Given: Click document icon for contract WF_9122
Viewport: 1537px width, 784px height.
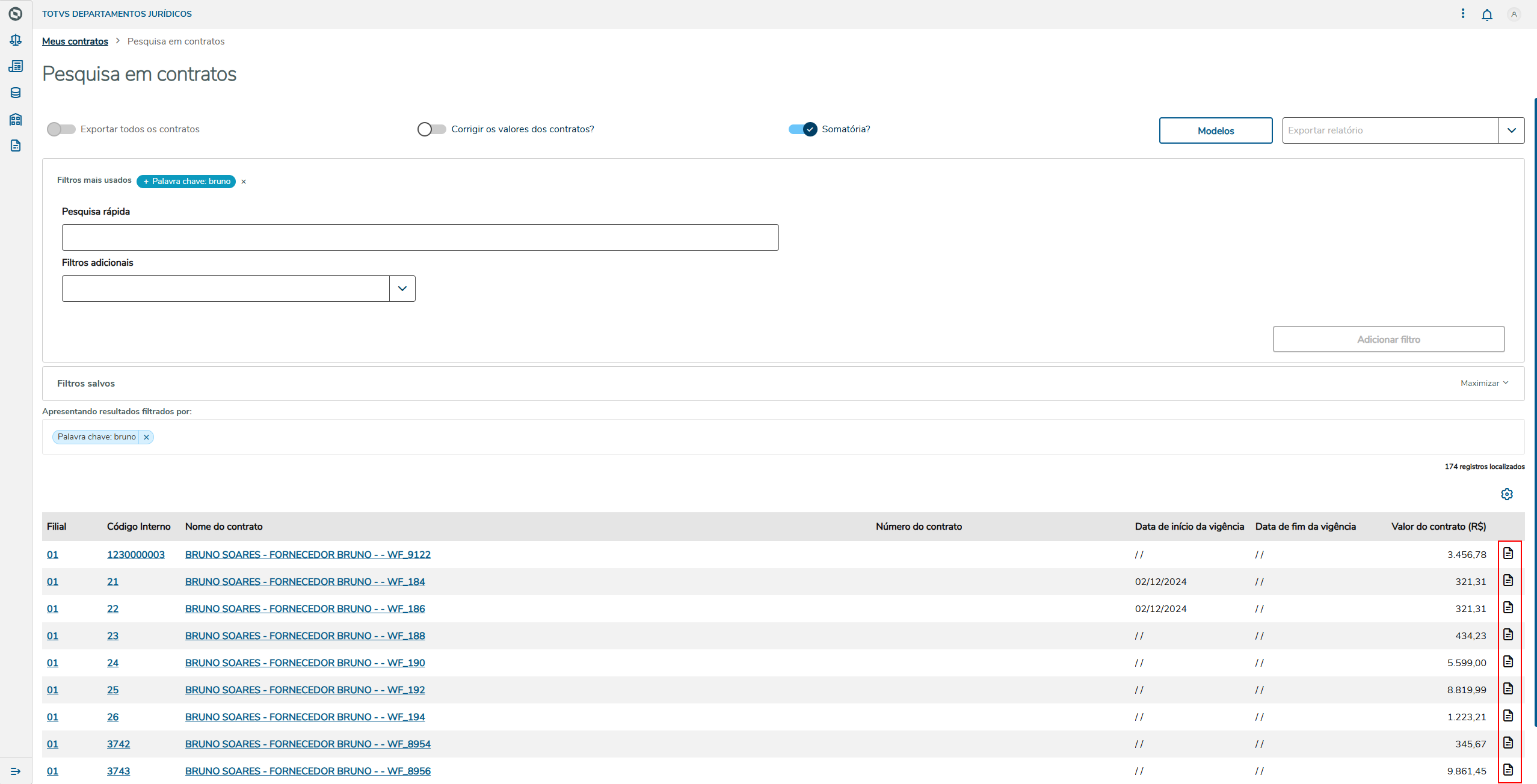Looking at the screenshot, I should click(1508, 553).
